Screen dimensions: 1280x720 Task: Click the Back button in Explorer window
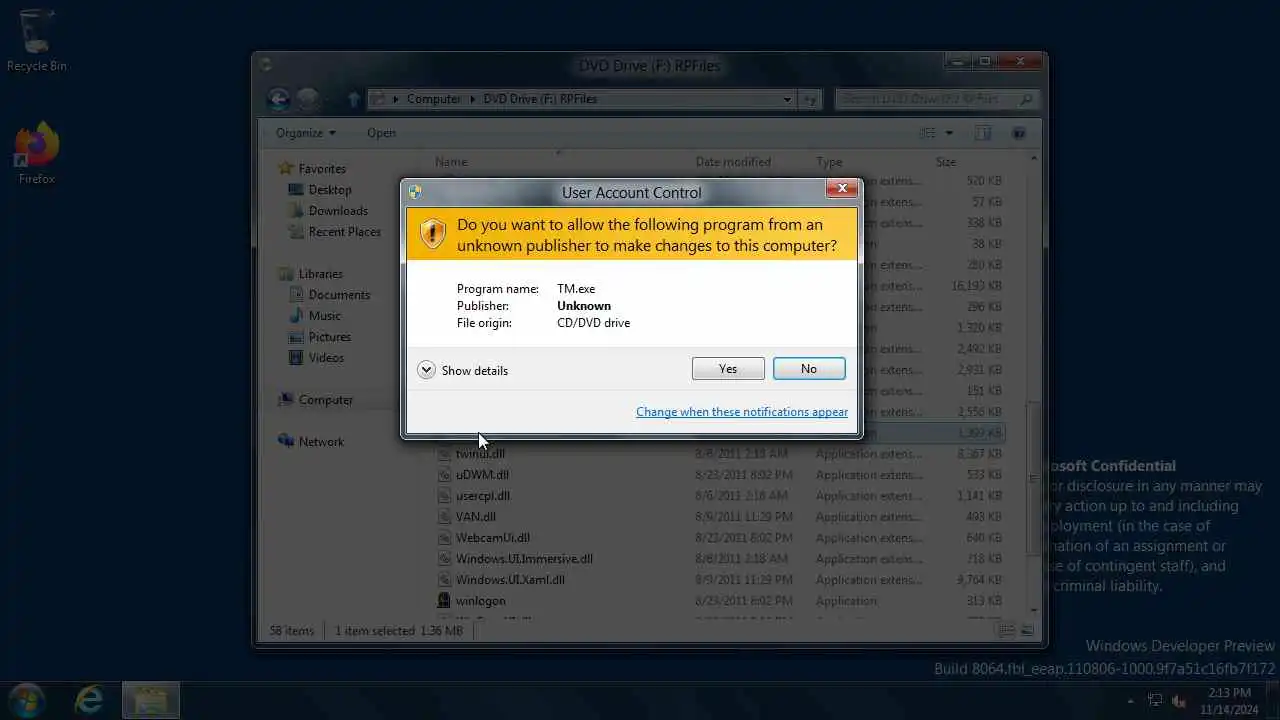pyautogui.click(x=279, y=98)
